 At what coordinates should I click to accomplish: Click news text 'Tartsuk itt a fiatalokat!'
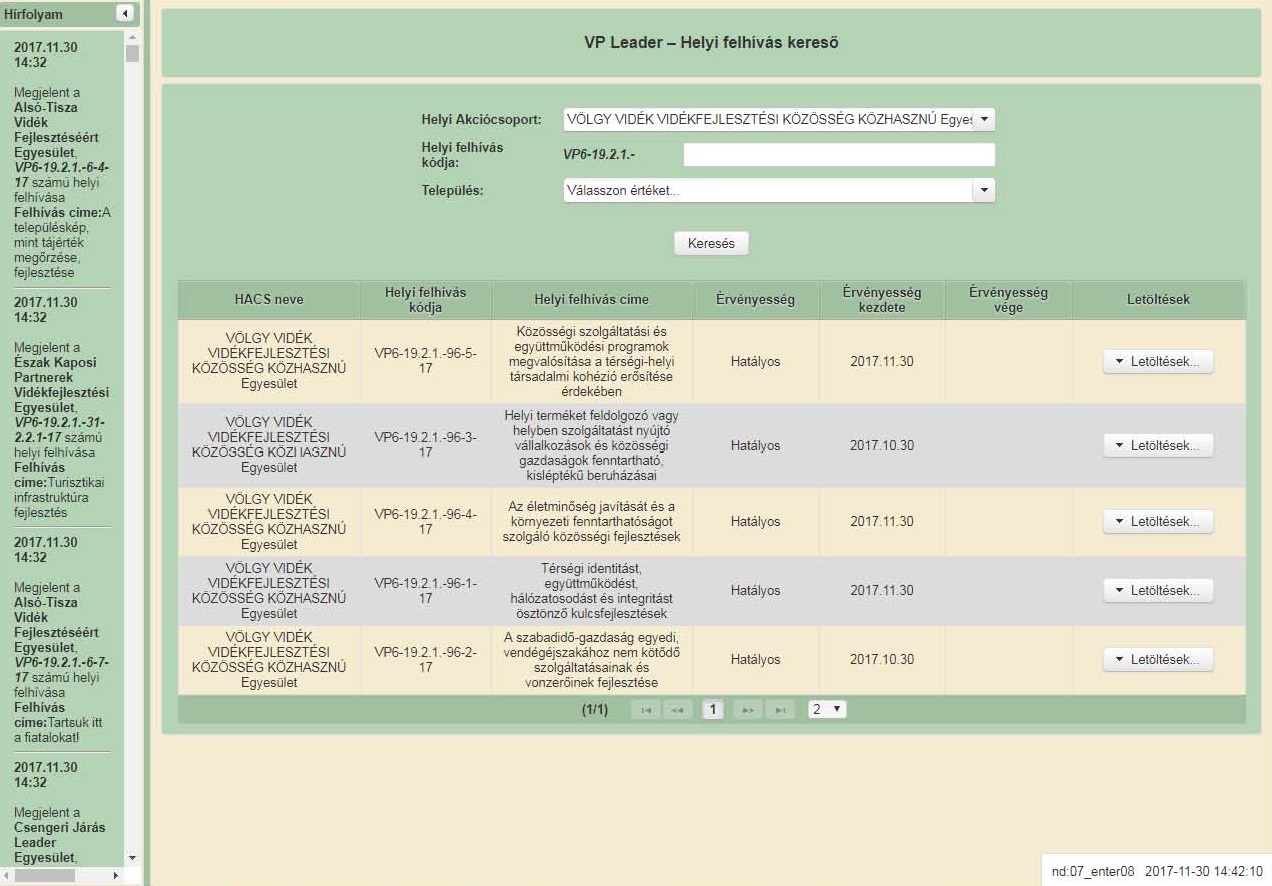tap(60, 730)
